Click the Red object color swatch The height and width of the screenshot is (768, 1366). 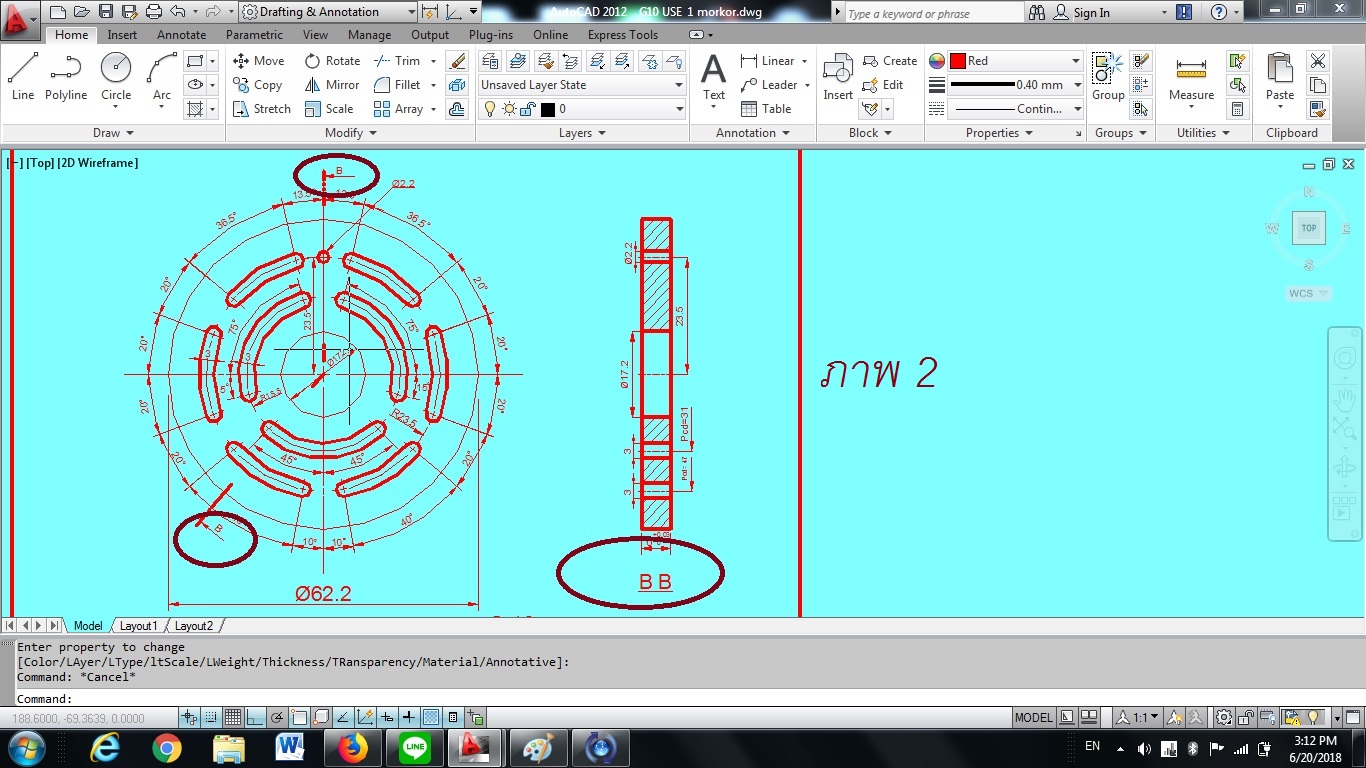click(x=958, y=61)
